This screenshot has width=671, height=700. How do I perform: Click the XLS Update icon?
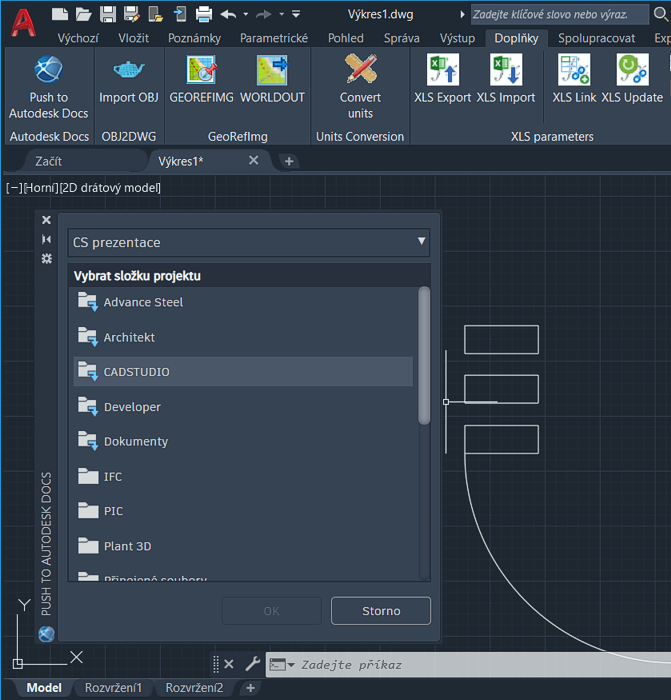633,70
